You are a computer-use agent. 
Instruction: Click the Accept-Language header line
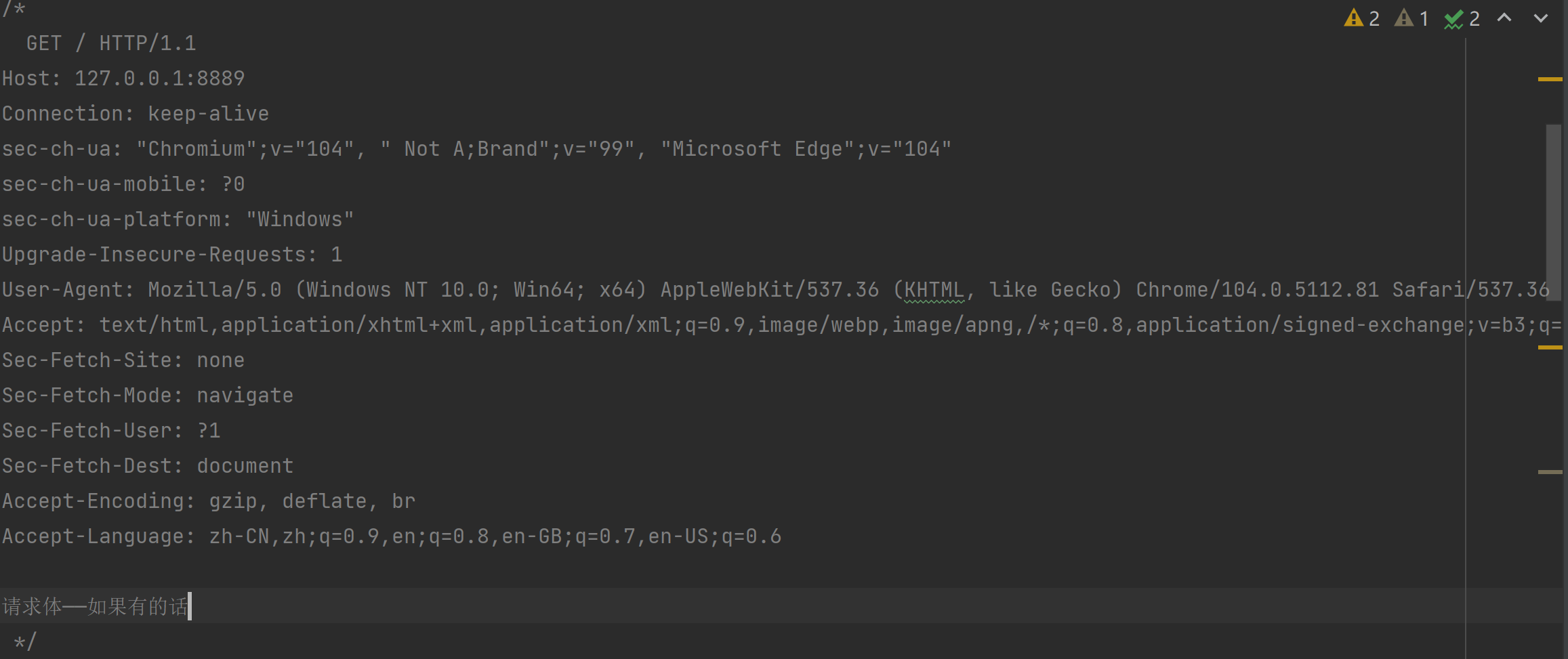click(x=392, y=536)
